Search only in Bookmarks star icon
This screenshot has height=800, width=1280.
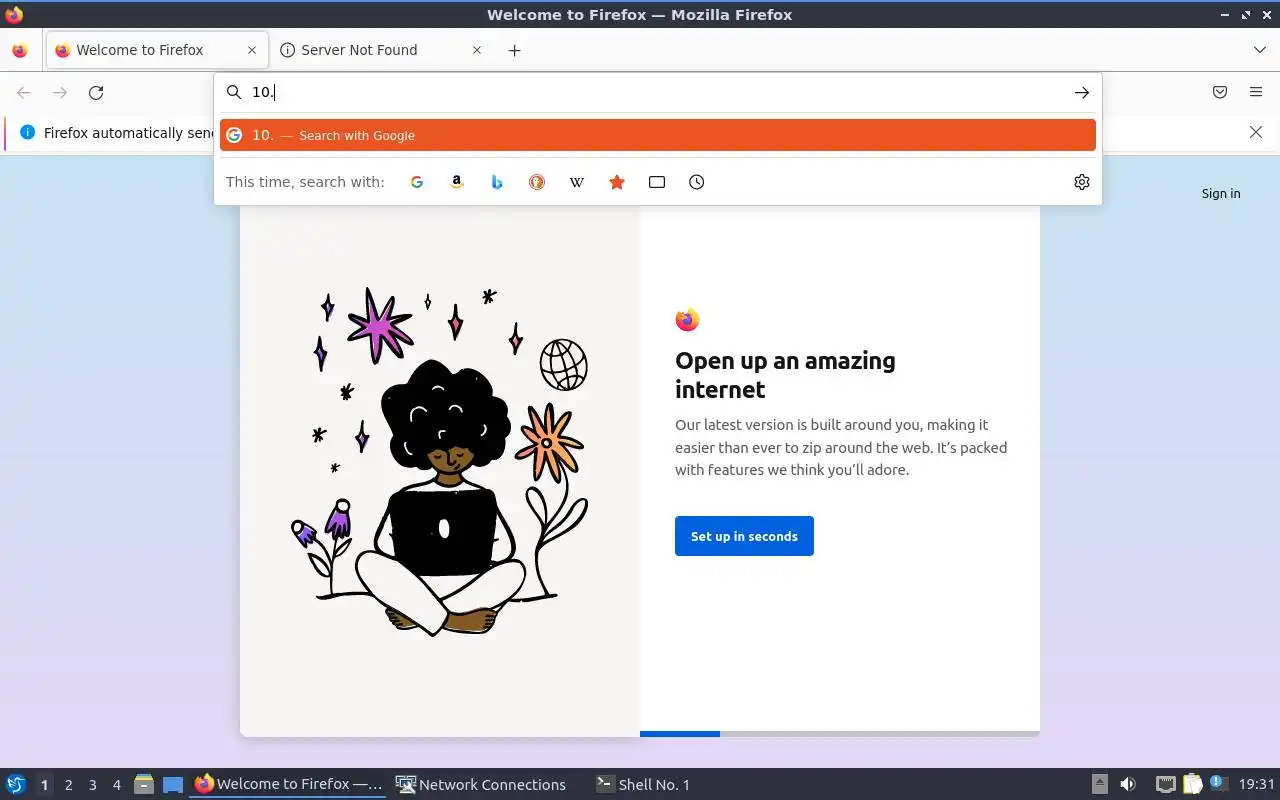[x=617, y=182]
